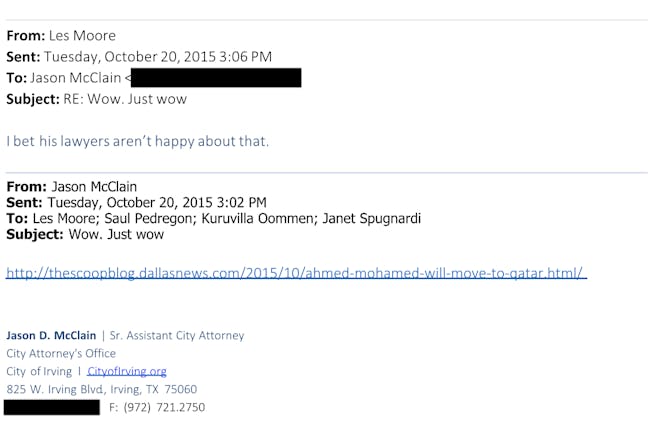Click the sent time 3:02 PM line

[x=136, y=202]
